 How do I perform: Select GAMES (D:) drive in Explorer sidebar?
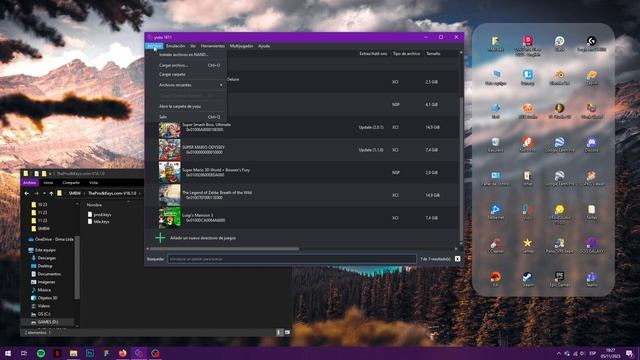(x=44, y=322)
